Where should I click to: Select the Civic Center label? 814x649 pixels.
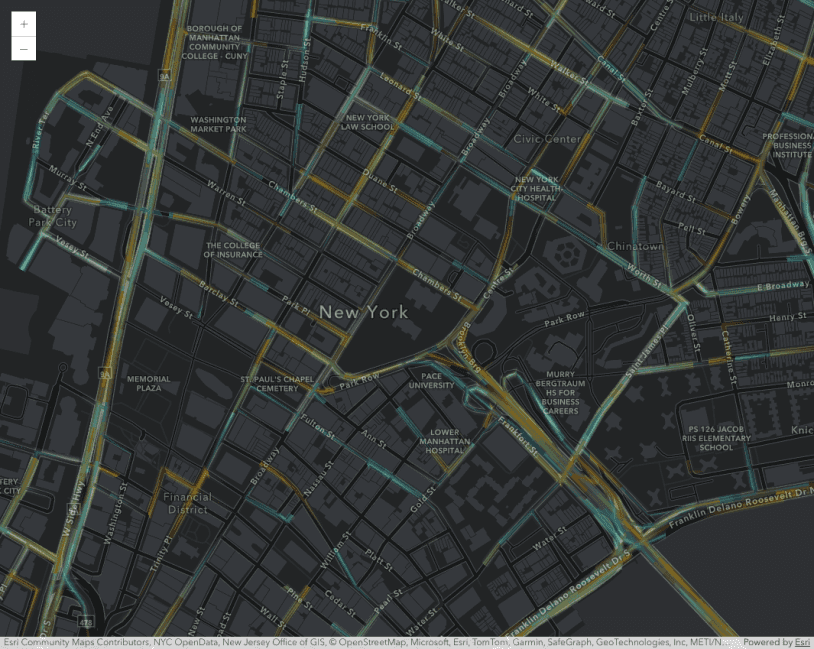tap(549, 140)
